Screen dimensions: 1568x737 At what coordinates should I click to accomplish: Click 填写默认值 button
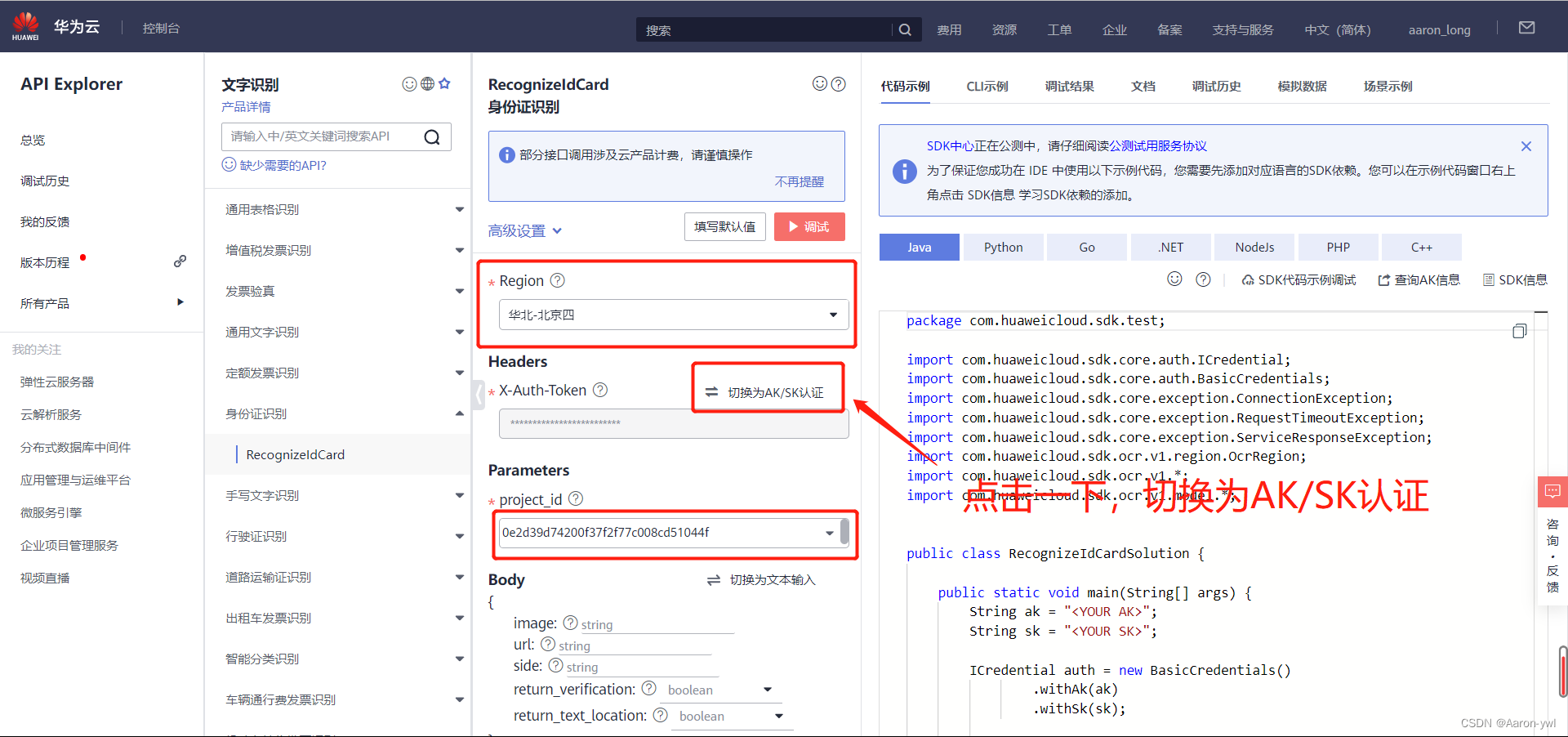click(x=724, y=226)
